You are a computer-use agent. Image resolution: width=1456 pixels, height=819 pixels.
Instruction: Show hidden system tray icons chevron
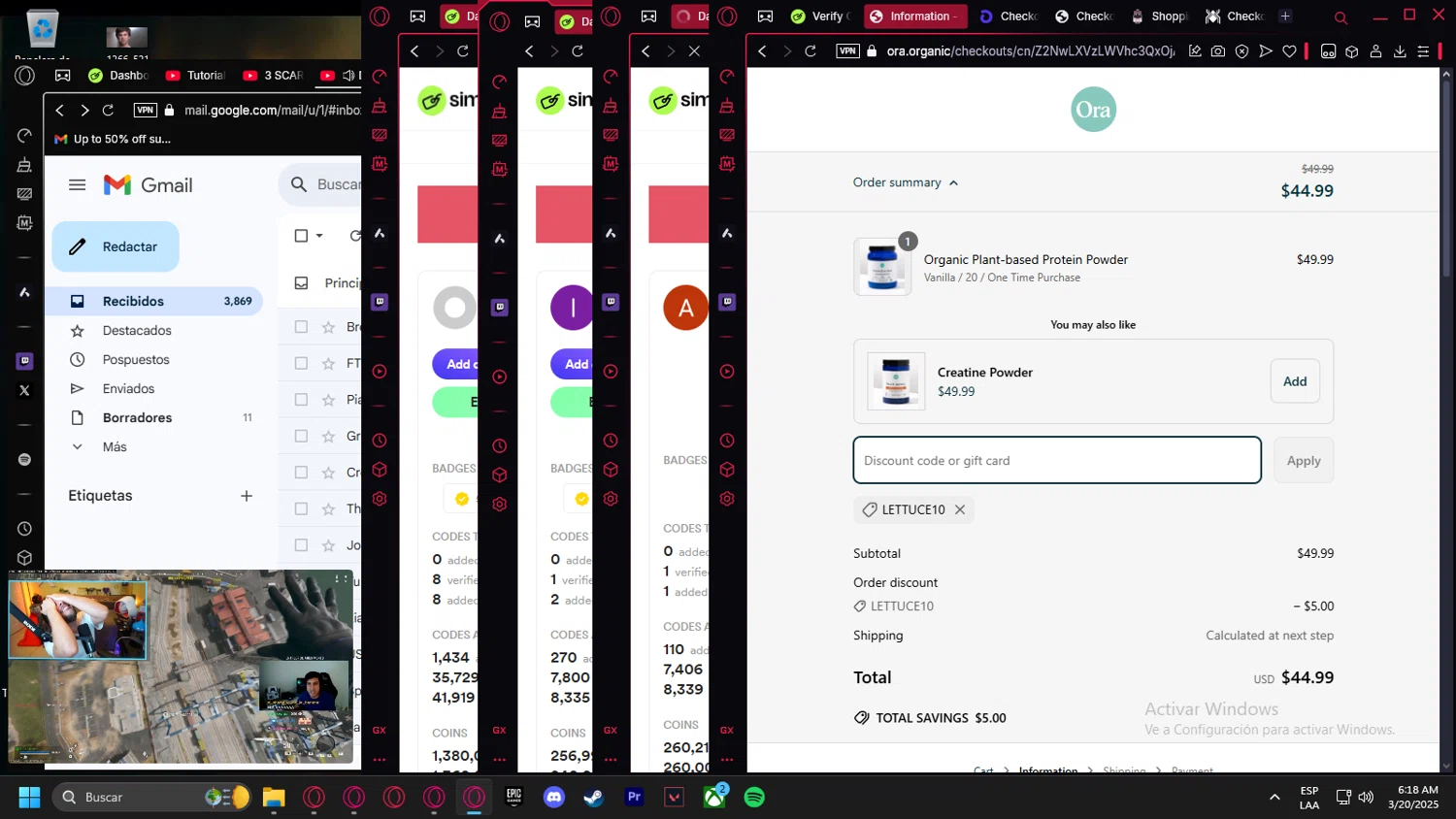coord(1274,797)
